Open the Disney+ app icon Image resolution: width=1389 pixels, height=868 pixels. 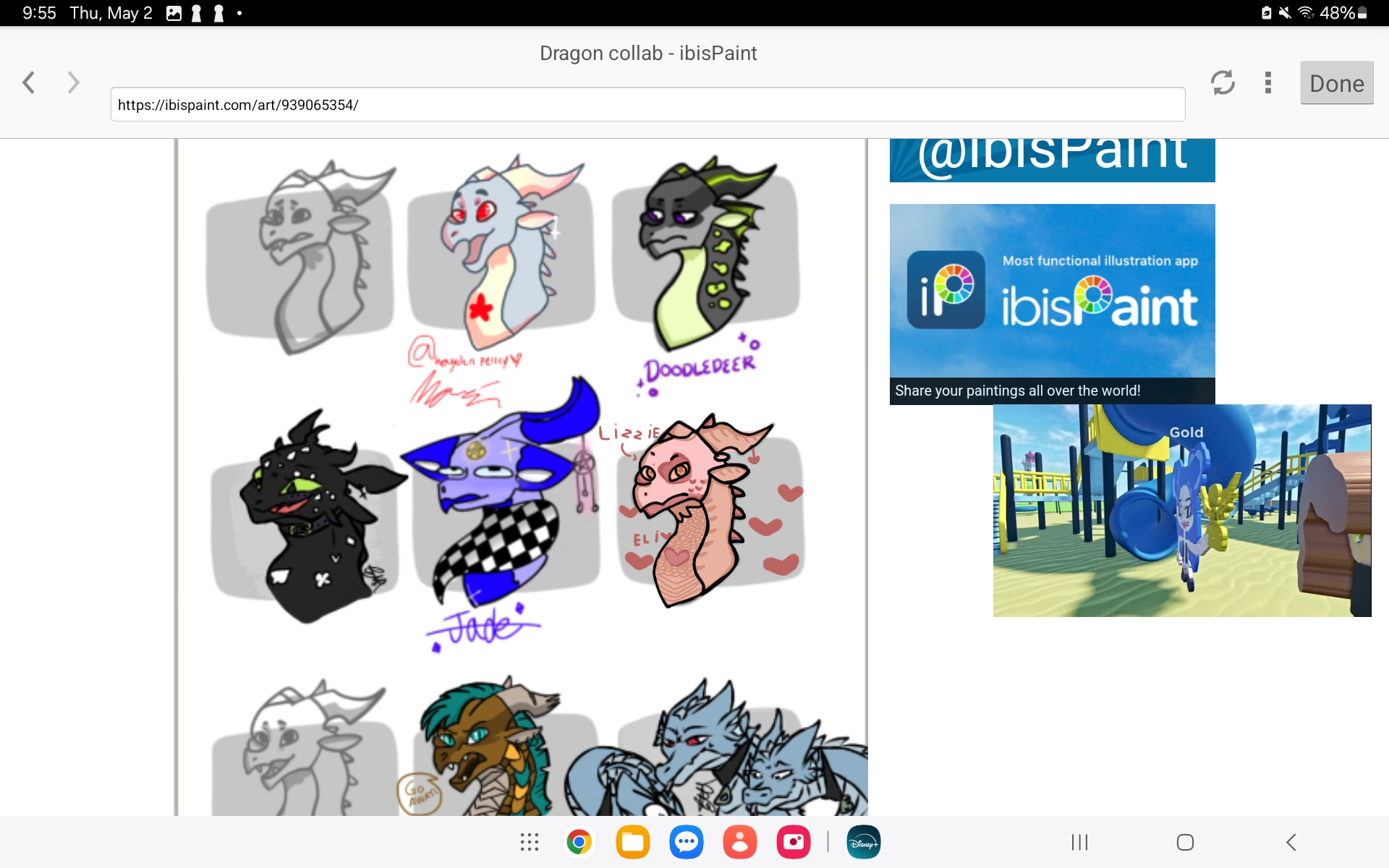click(x=863, y=842)
